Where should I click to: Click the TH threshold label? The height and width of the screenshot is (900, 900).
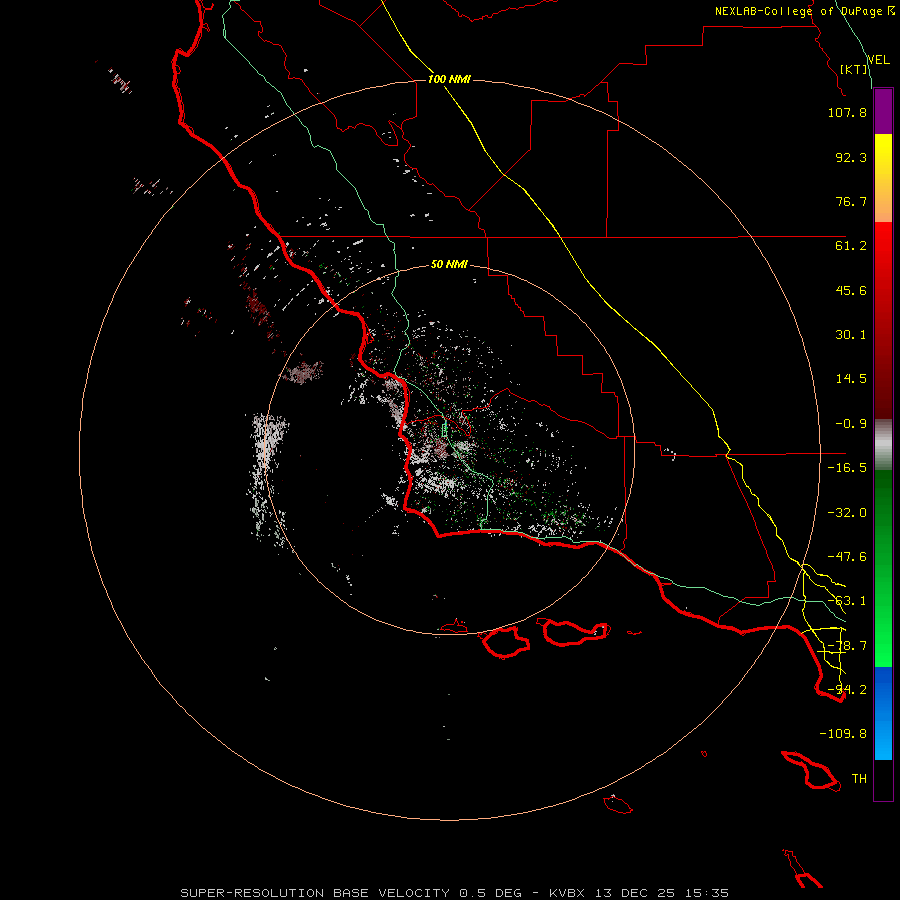859,779
